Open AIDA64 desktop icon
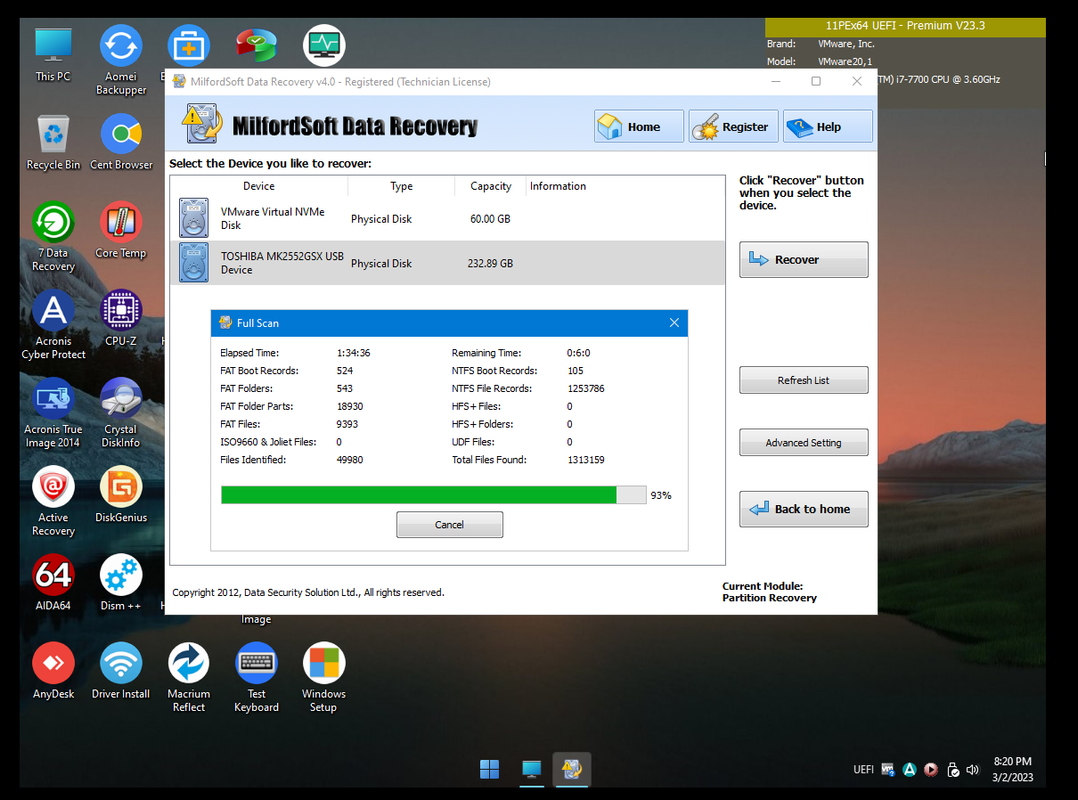 [53, 583]
